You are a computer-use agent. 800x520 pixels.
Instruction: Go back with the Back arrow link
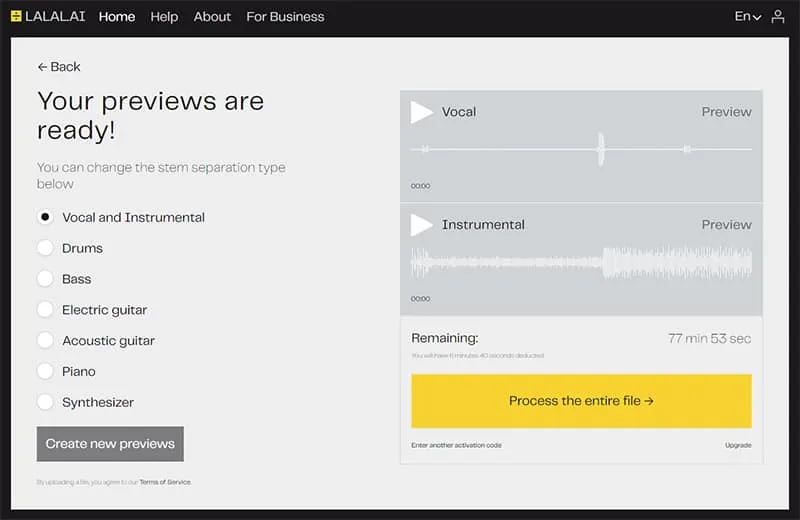[x=59, y=67]
